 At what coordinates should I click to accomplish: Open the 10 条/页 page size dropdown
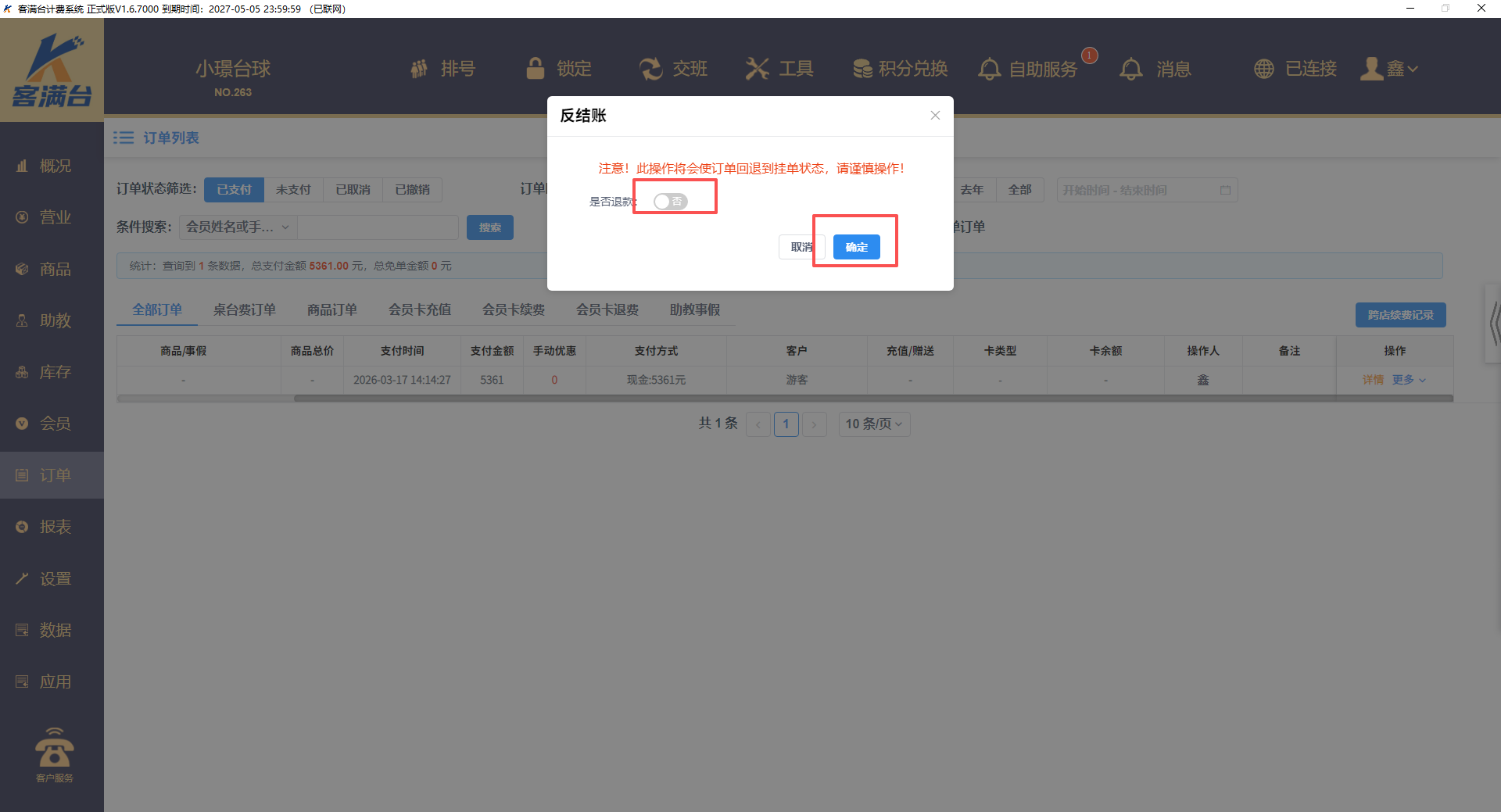click(x=873, y=424)
